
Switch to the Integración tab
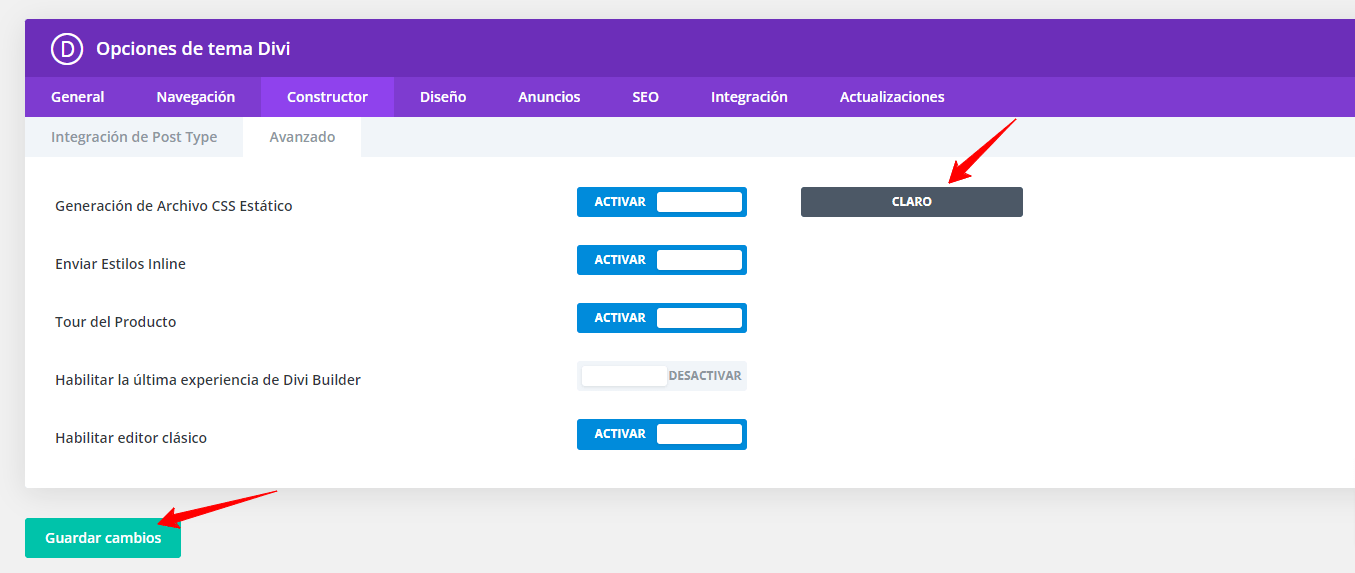coord(749,97)
